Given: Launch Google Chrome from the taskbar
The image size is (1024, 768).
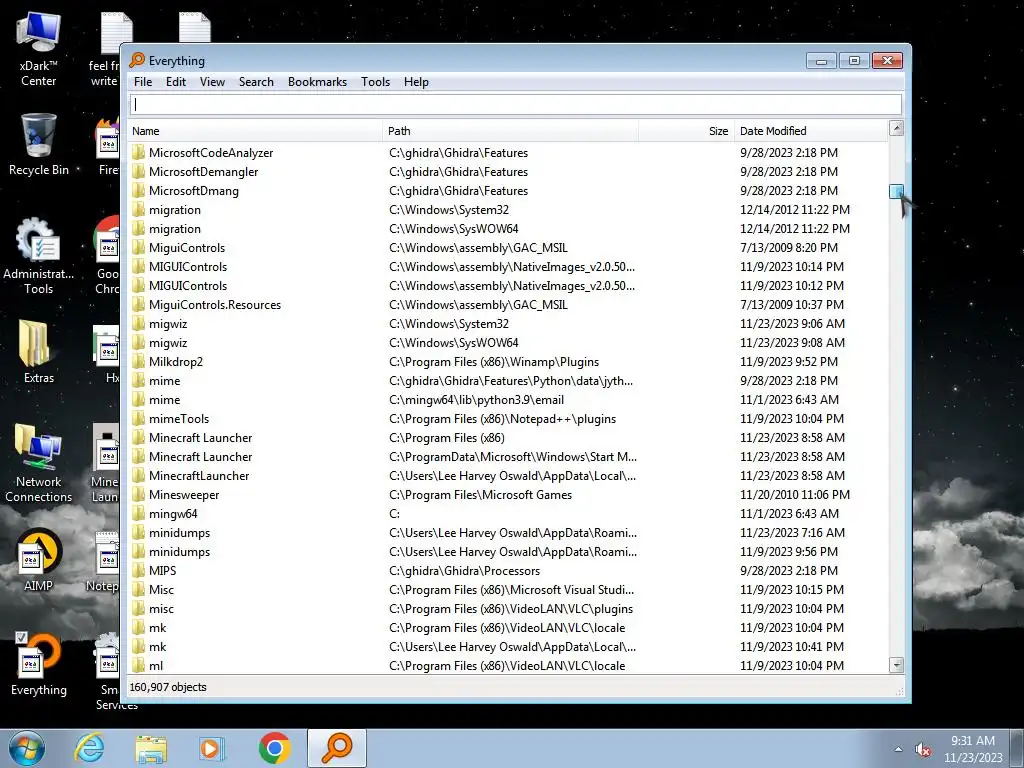Looking at the screenshot, I should [274, 748].
